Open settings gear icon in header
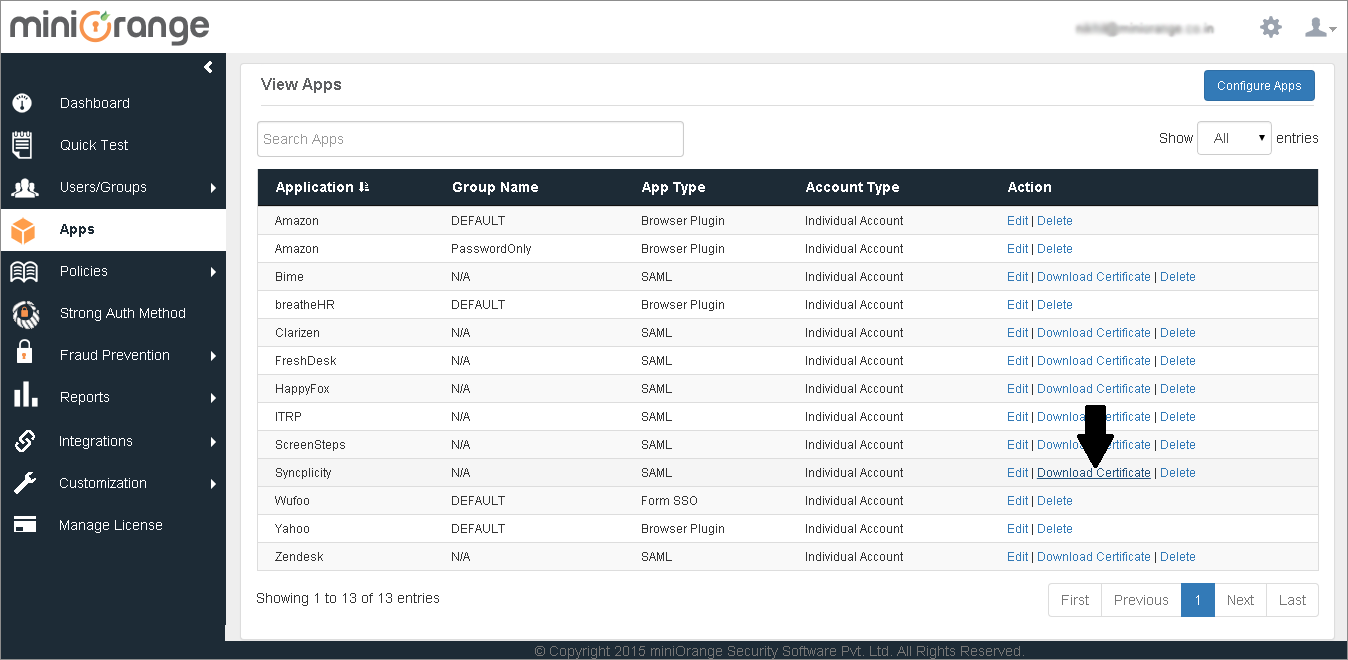This screenshot has height=660, width=1348. 1271,27
